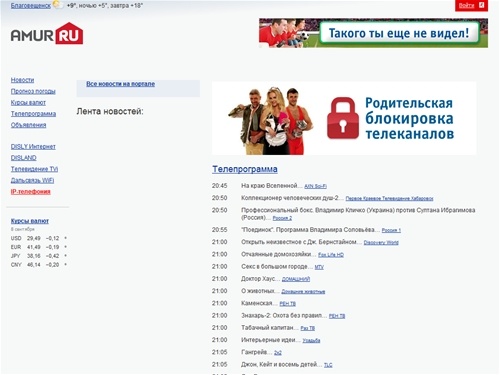Open the Россия 1 channel link
This screenshot has width=500, height=375.
[391, 230]
